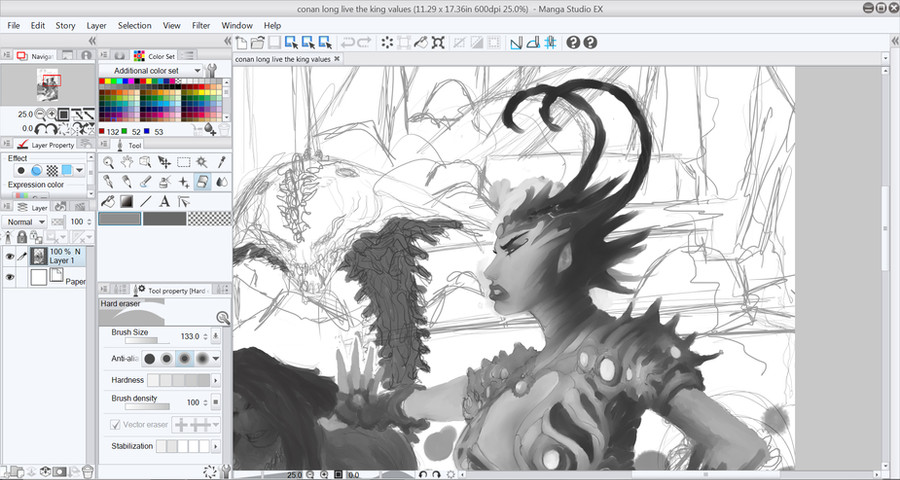Image resolution: width=900 pixels, height=480 pixels.
Task: Open Help question mark button
Action: (573, 42)
